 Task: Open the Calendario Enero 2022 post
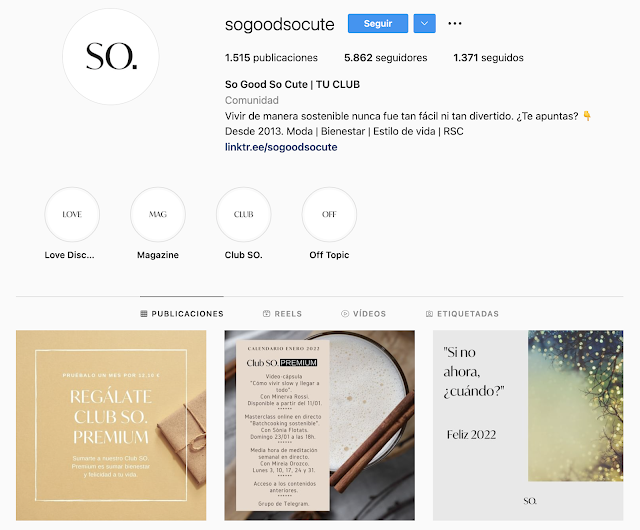(x=320, y=425)
